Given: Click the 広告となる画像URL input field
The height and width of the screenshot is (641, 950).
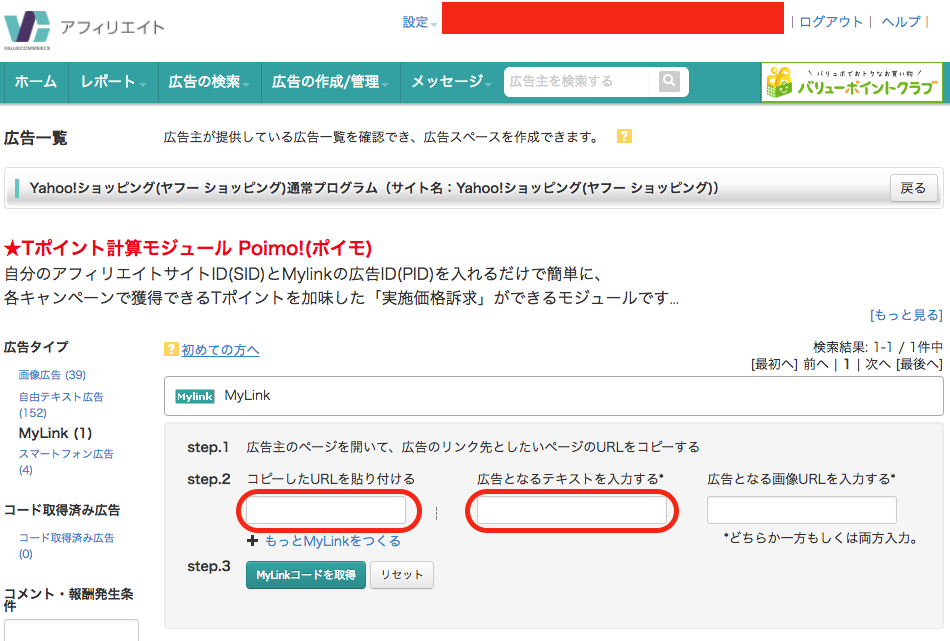Looking at the screenshot, I should point(802,510).
